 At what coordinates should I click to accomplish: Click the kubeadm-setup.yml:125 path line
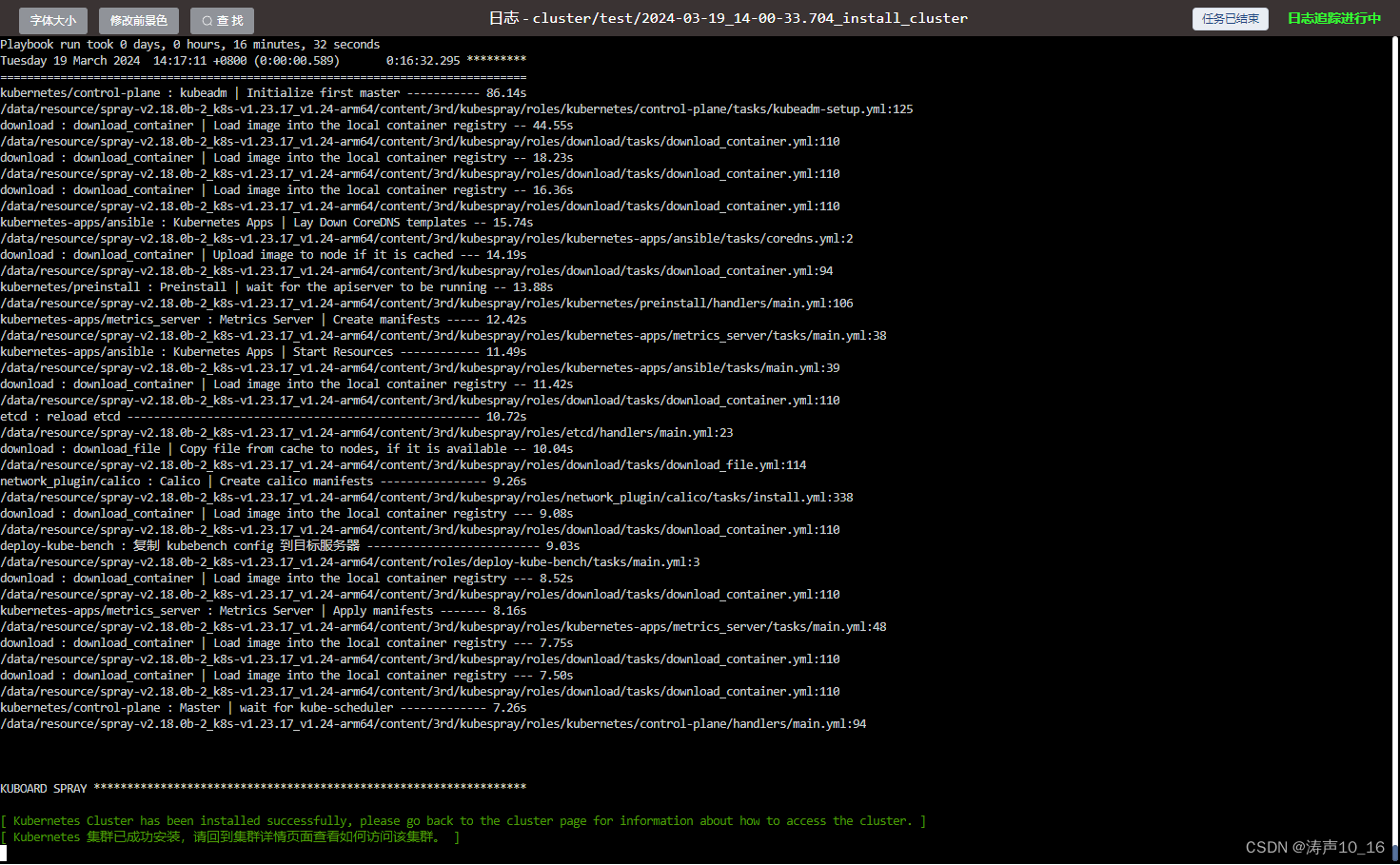[457, 109]
